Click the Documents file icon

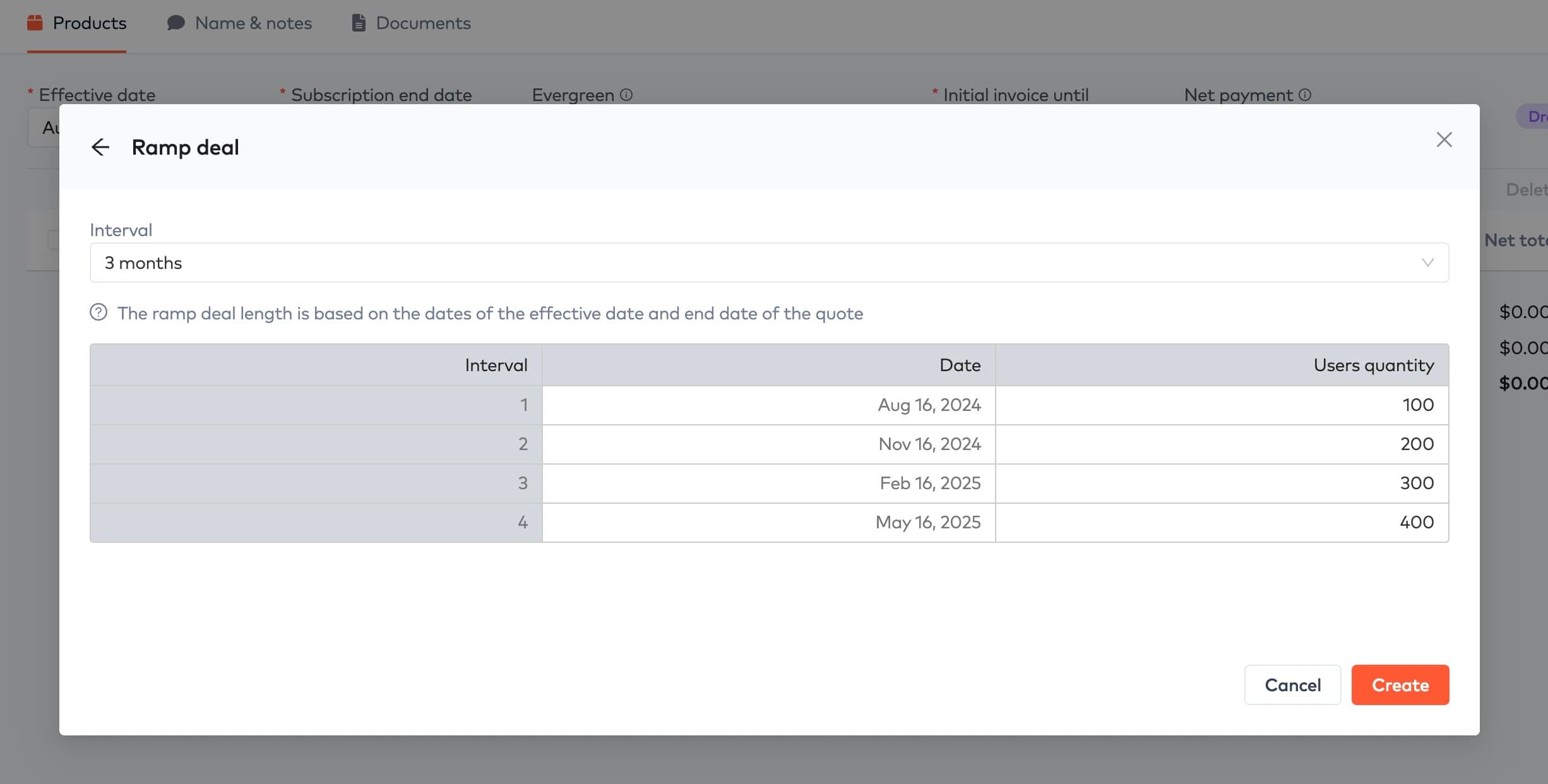359,23
